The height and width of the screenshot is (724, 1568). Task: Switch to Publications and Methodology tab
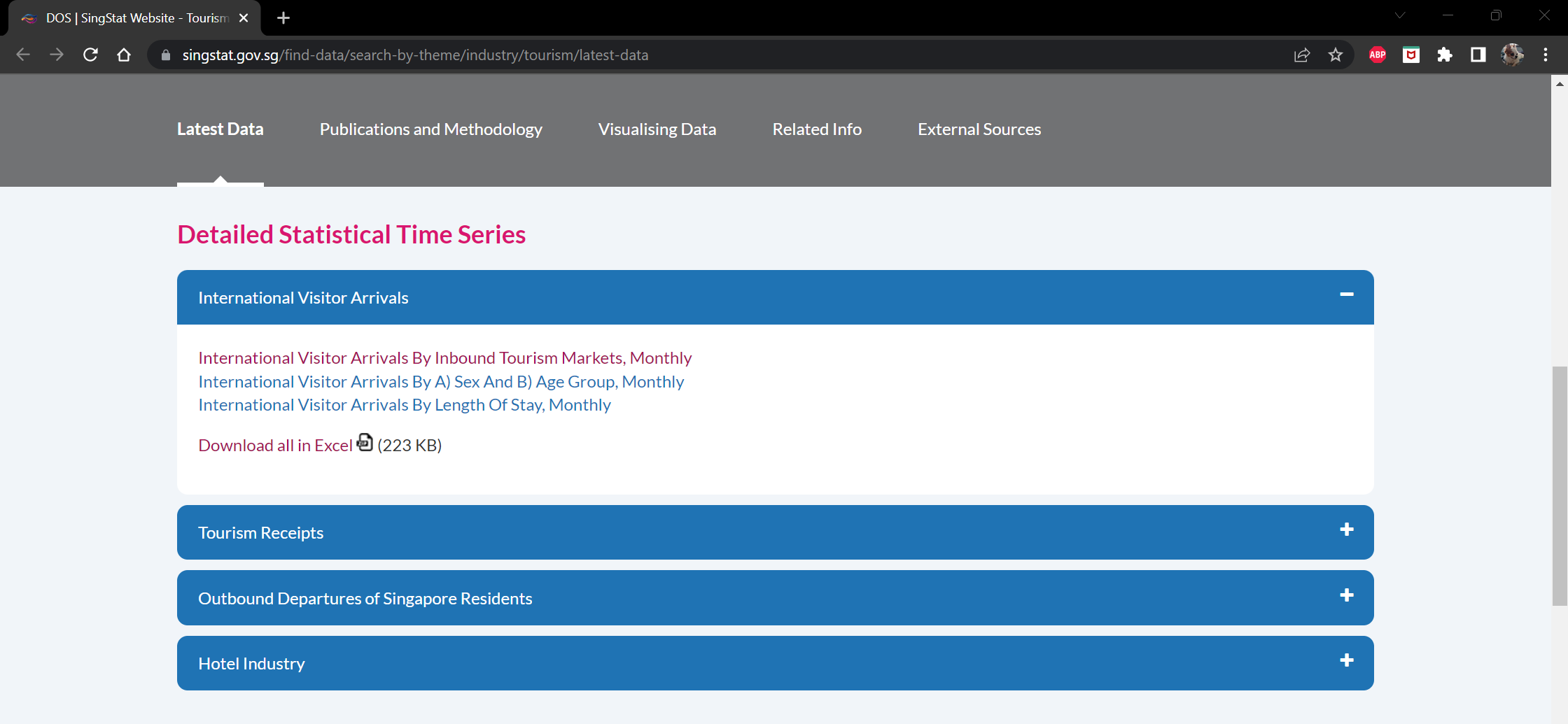pyautogui.click(x=430, y=129)
